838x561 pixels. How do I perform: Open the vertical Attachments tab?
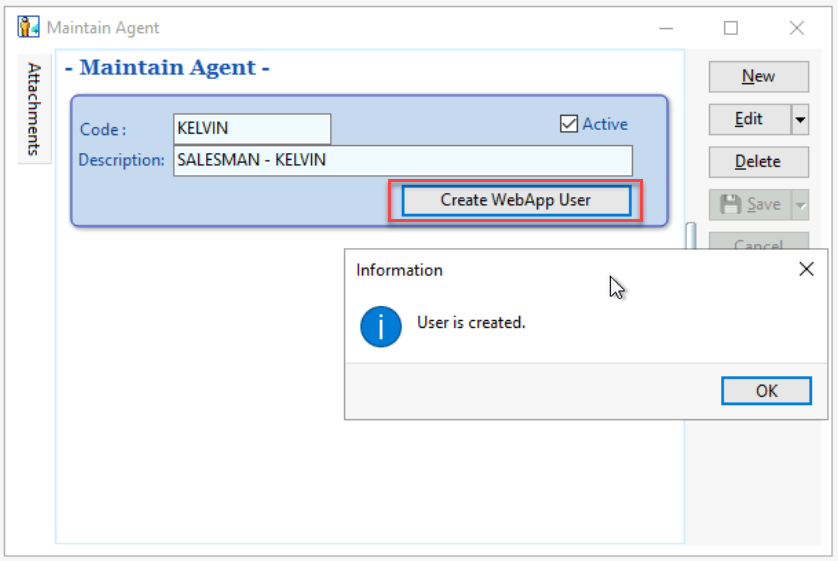click(x=34, y=108)
